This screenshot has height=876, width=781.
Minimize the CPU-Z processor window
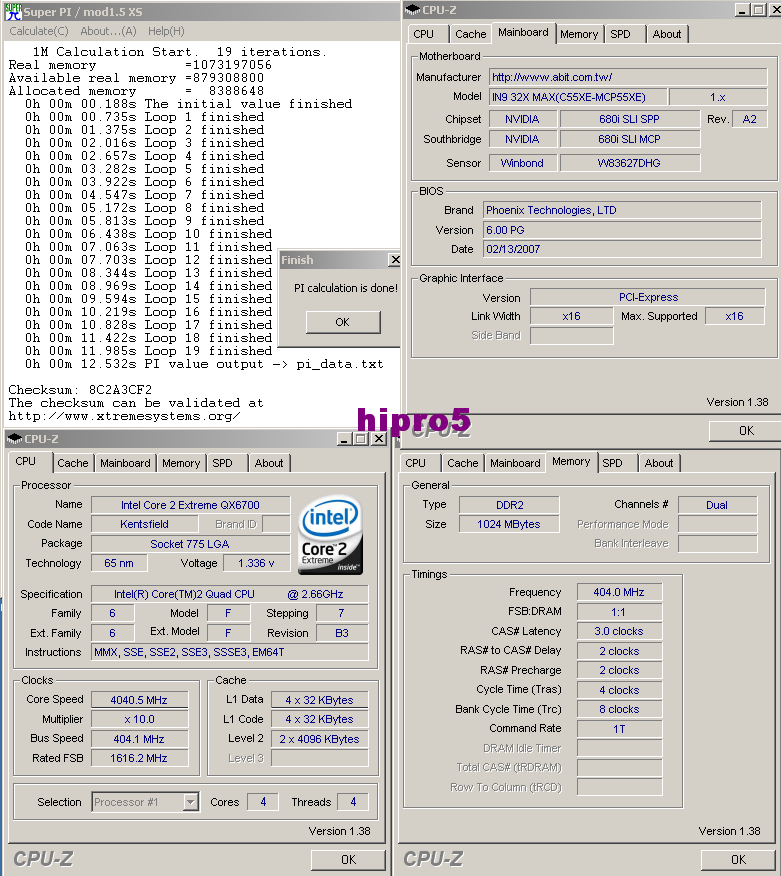[x=344, y=439]
